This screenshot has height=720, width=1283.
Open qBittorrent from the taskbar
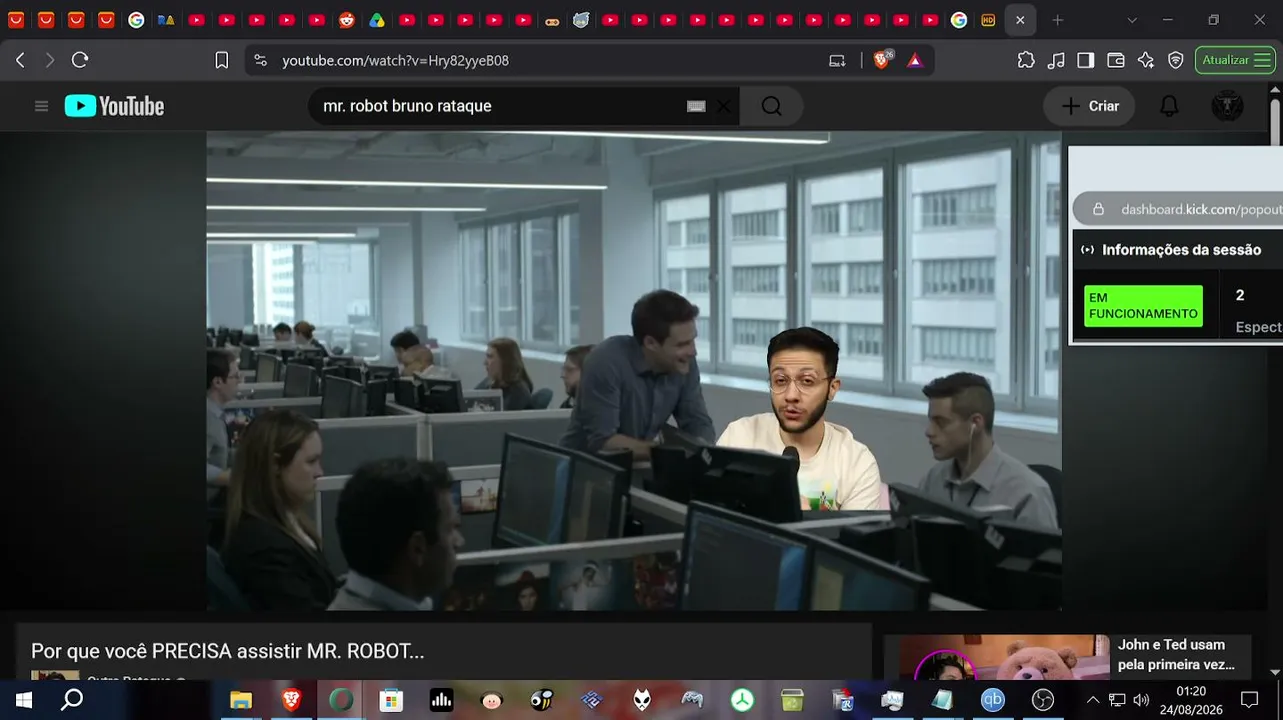[993, 700]
